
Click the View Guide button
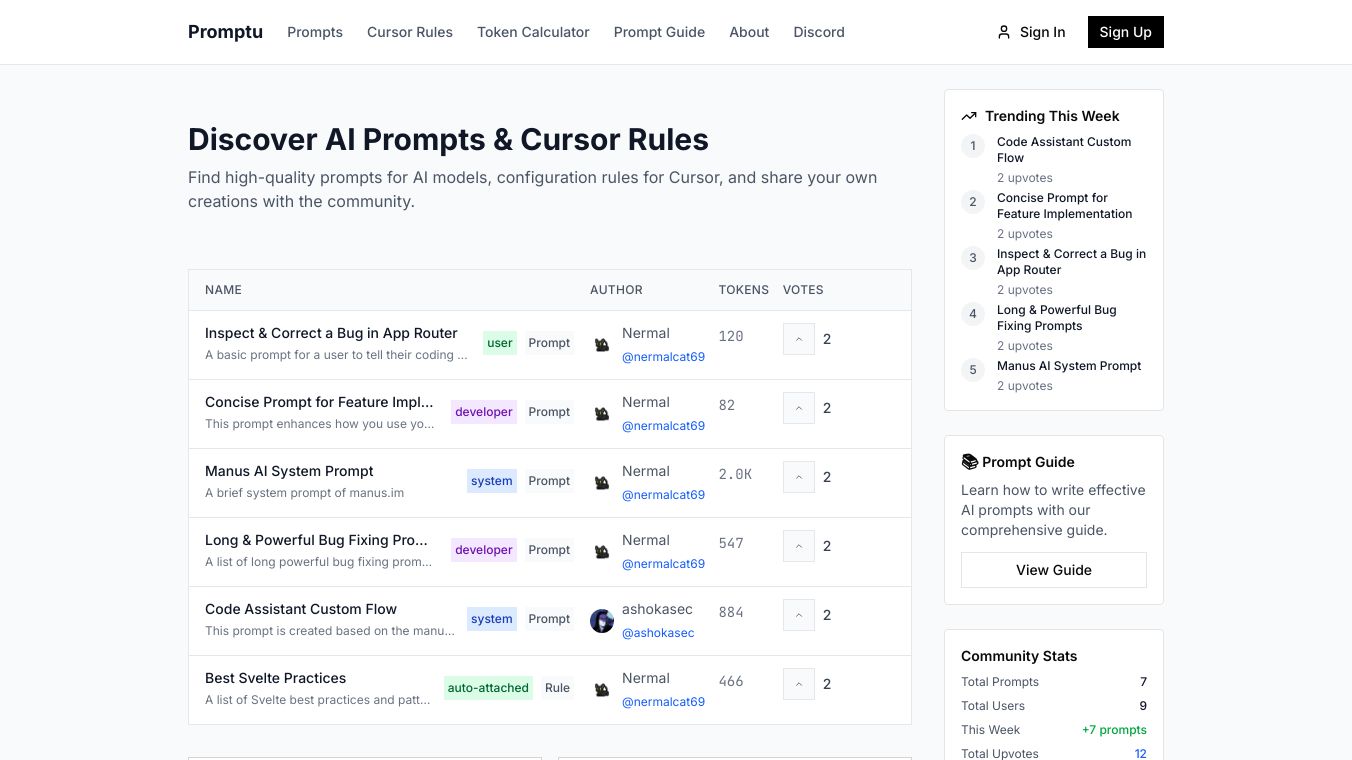1053,570
